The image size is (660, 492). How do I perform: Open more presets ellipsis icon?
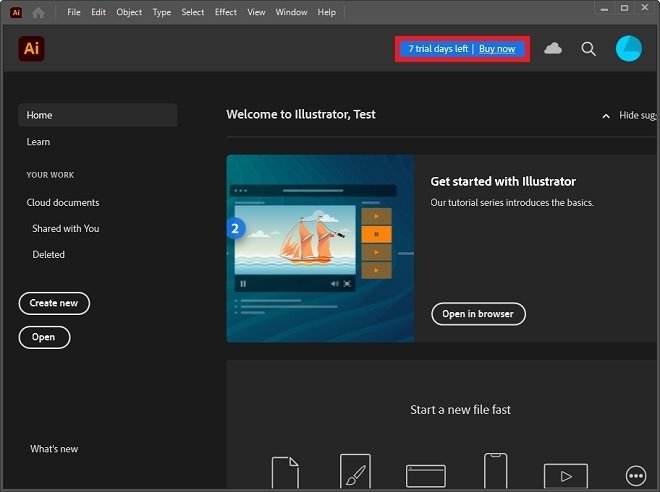coord(636,476)
